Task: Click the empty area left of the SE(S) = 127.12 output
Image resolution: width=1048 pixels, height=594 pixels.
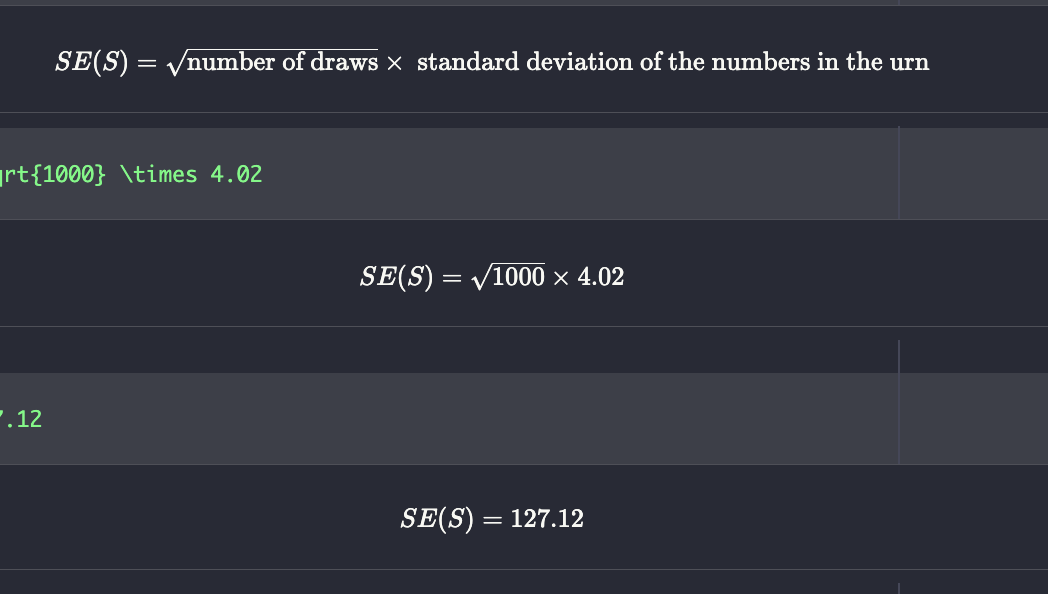Action: point(200,519)
